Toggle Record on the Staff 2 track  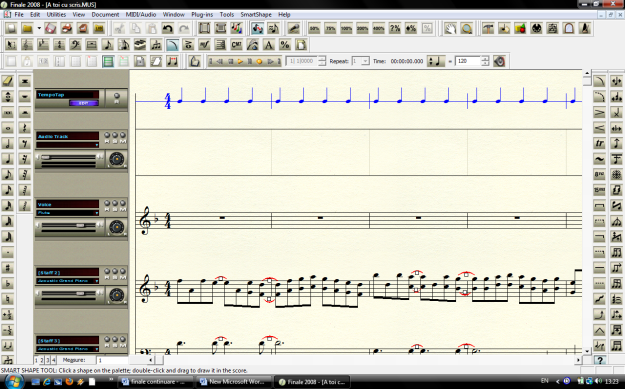[x=107, y=271]
